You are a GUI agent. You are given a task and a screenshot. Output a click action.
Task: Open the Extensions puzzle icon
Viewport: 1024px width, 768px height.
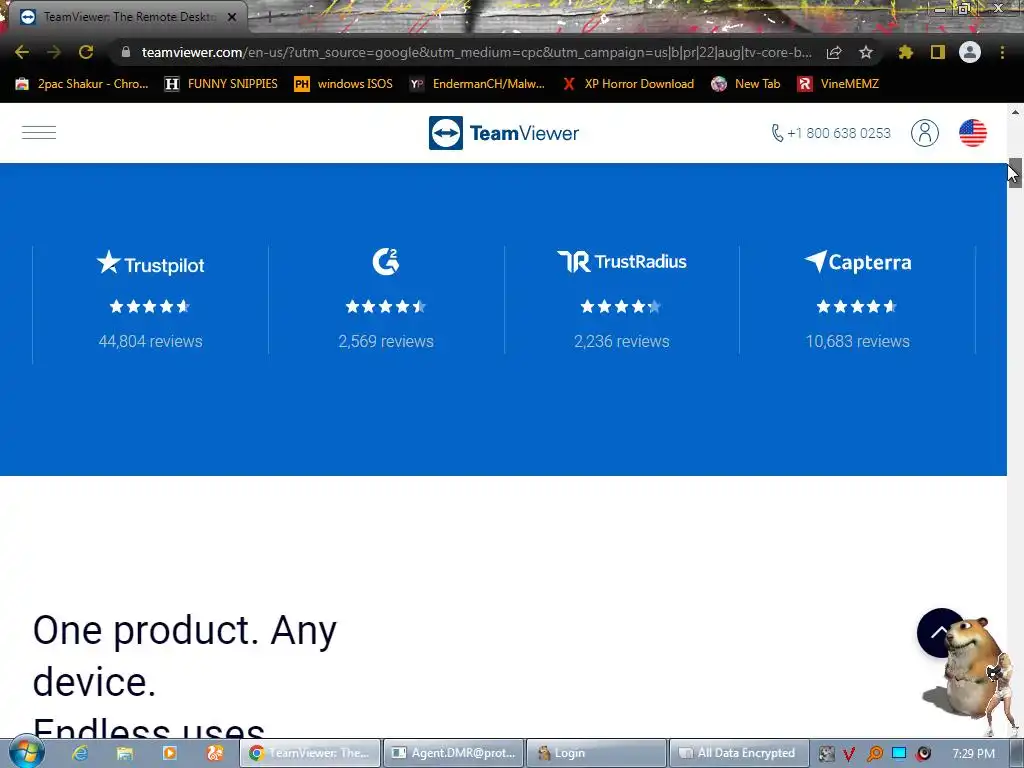(x=906, y=52)
